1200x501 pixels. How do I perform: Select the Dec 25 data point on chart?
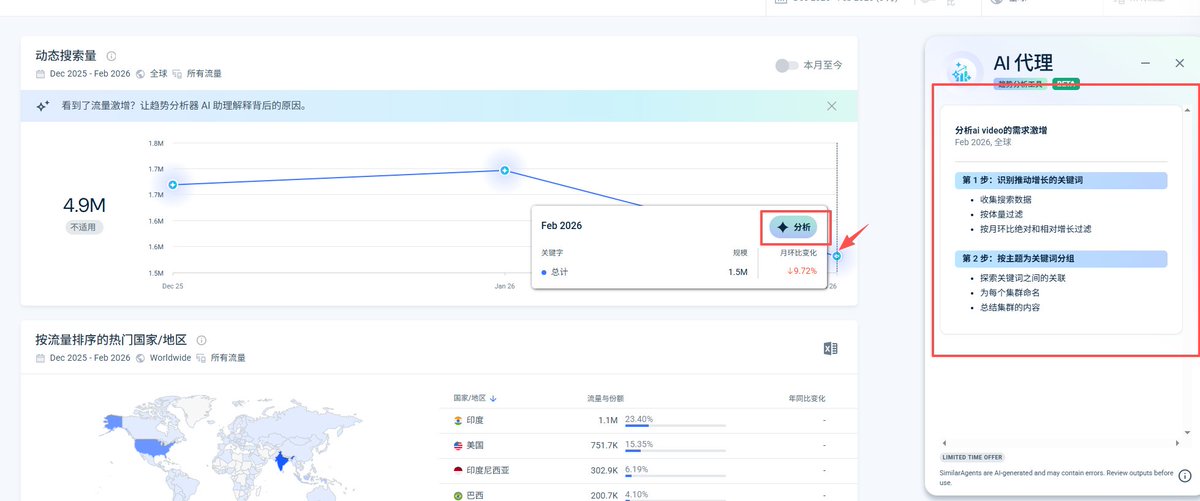173,185
